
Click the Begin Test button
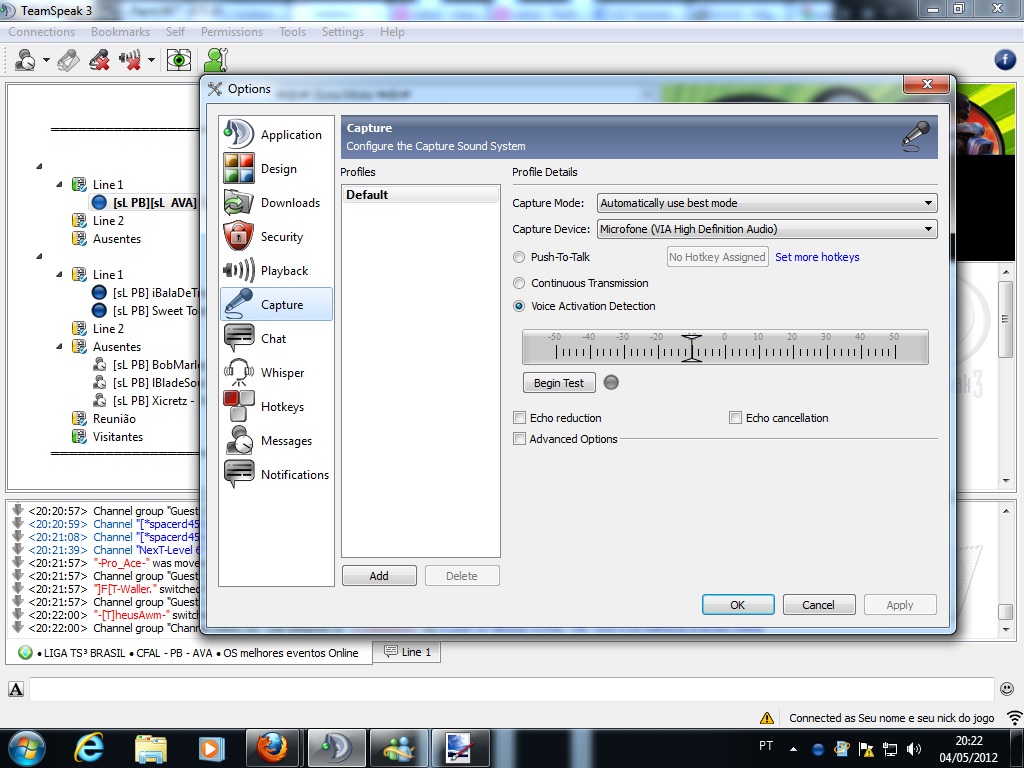coord(558,383)
